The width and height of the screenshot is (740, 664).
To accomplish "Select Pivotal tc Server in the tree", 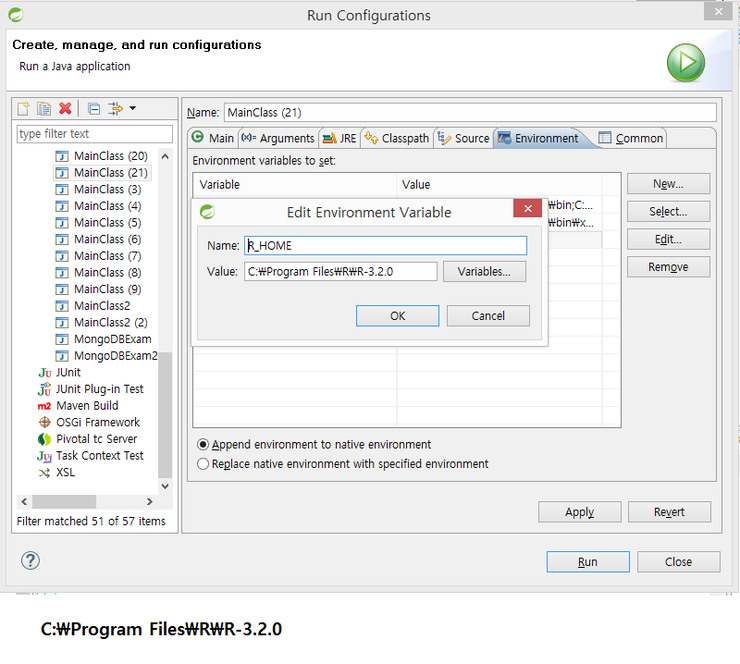I will (96, 439).
